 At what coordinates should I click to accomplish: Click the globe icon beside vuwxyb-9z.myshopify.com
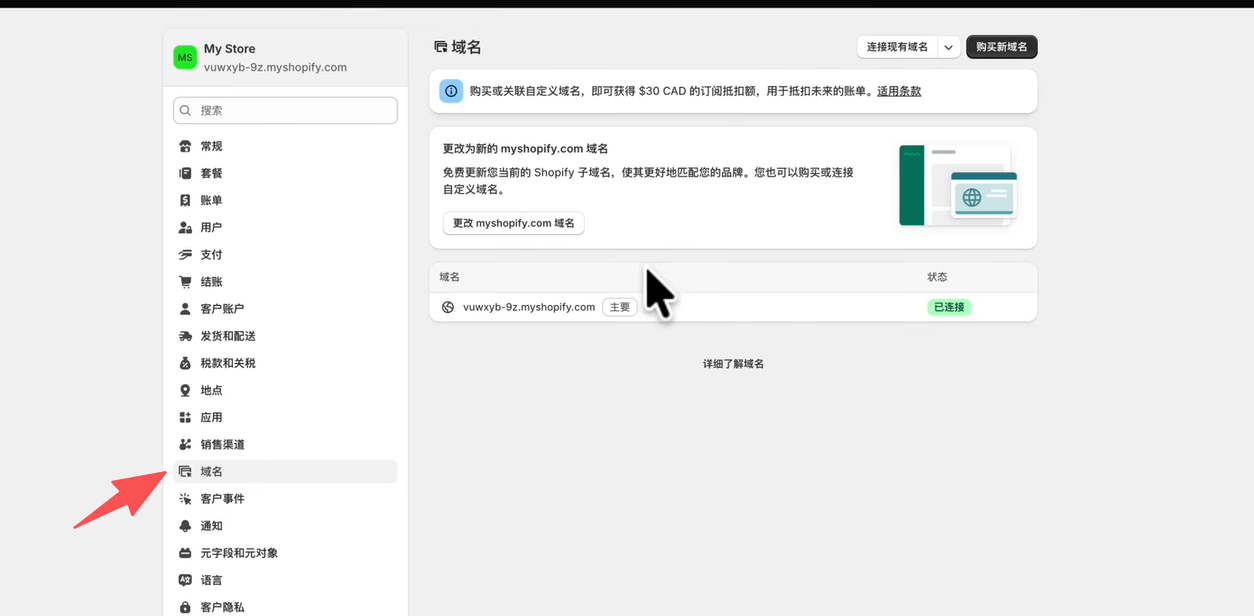coord(448,307)
